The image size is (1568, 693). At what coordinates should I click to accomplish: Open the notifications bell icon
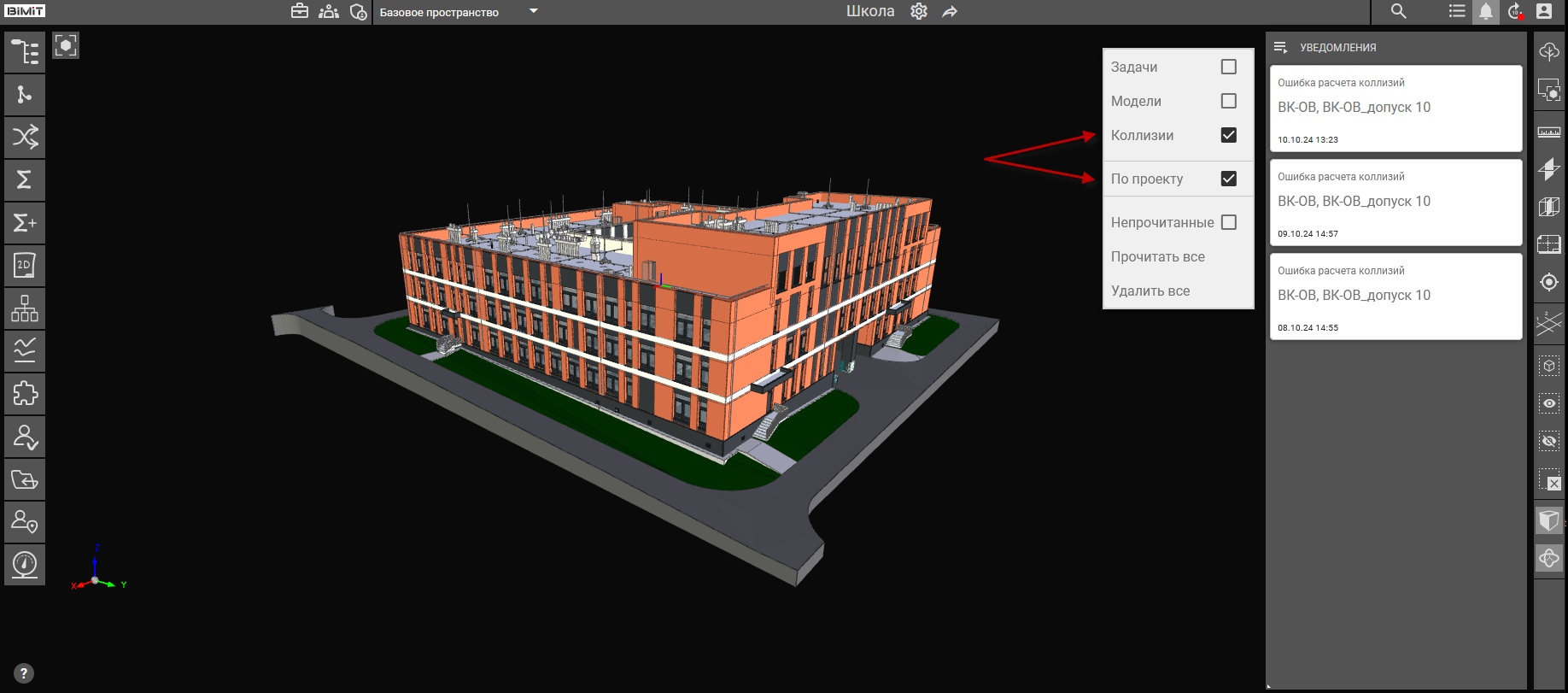[1486, 11]
